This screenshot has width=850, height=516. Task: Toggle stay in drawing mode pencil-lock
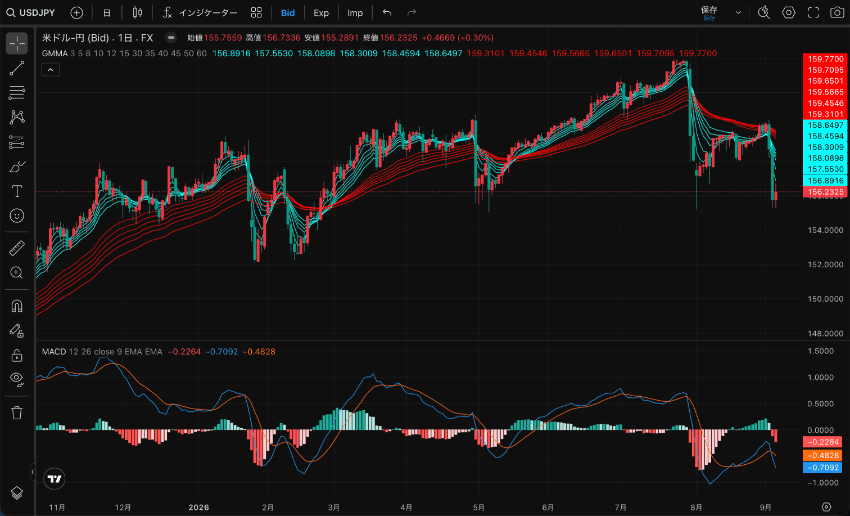(17, 330)
